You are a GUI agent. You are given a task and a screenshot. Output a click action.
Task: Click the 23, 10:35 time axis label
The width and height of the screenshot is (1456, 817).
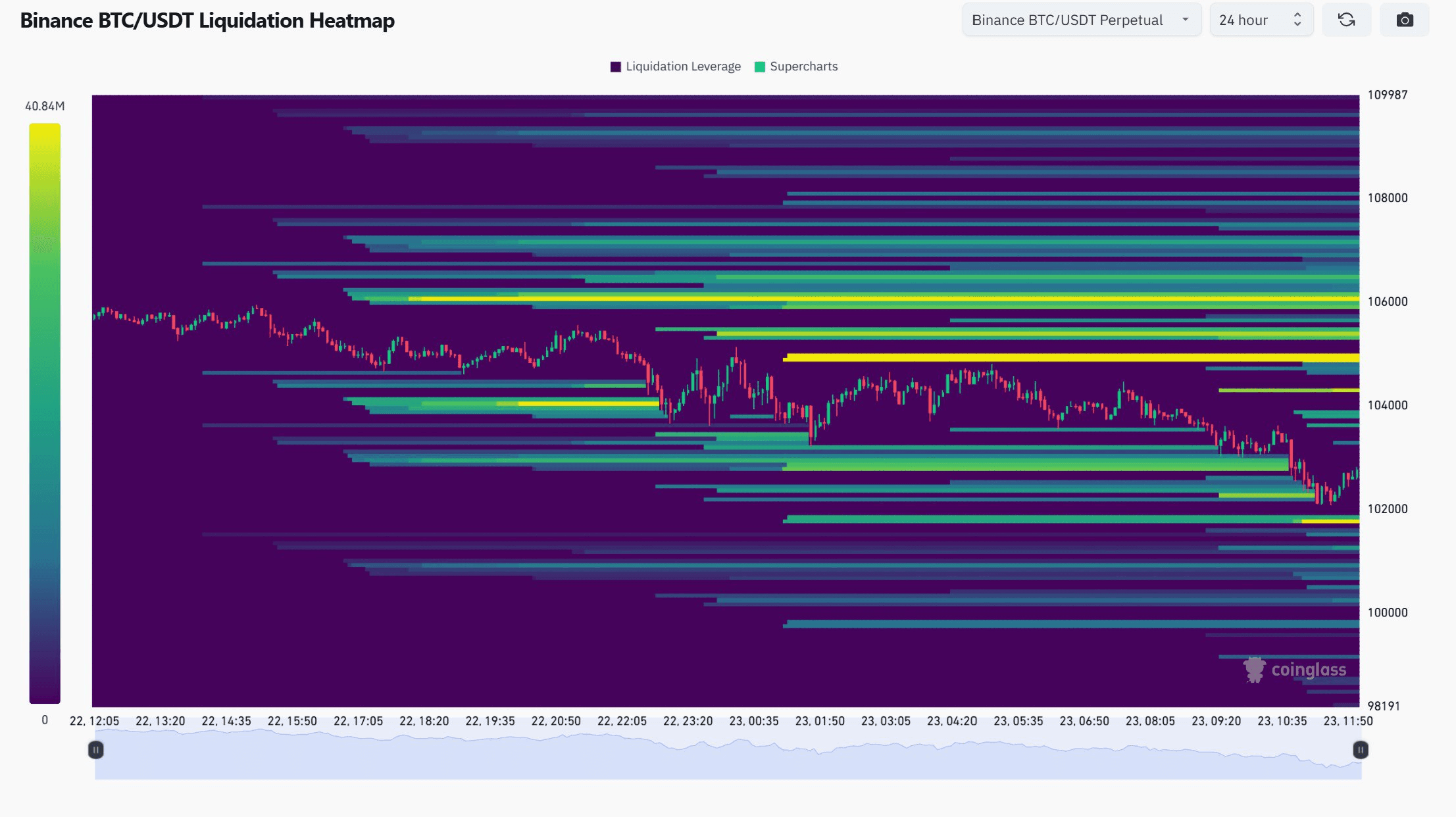1282,721
